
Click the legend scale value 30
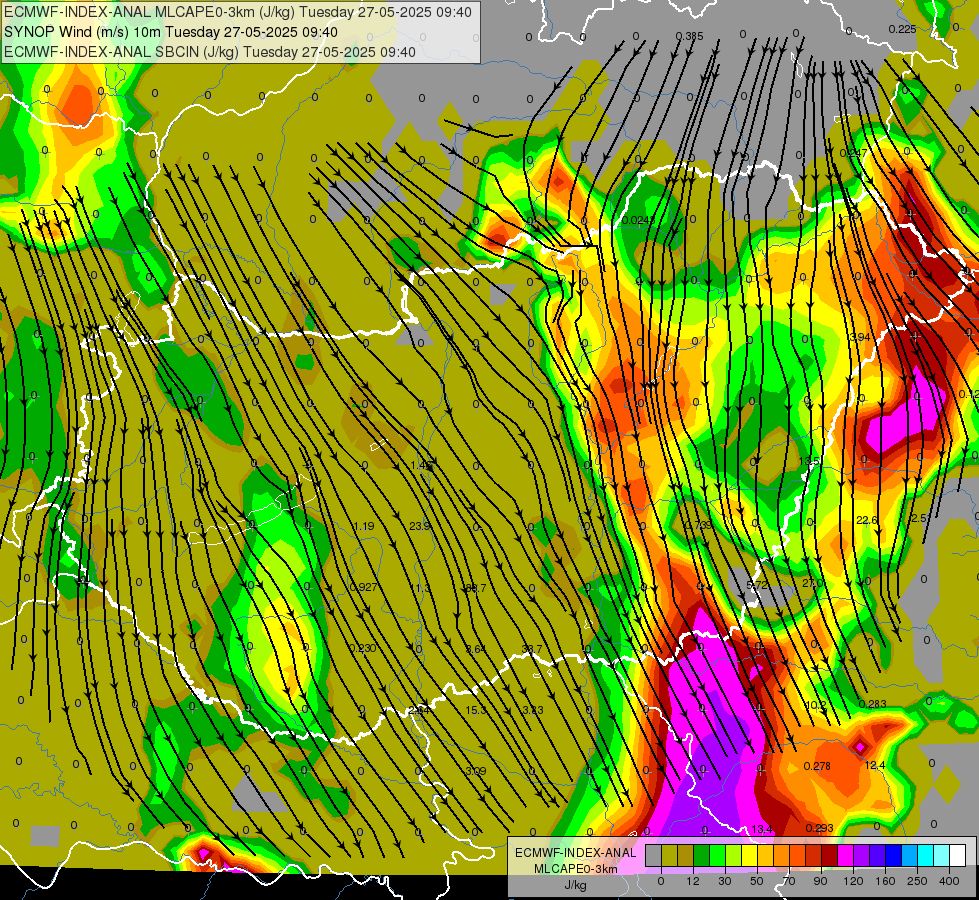click(725, 881)
